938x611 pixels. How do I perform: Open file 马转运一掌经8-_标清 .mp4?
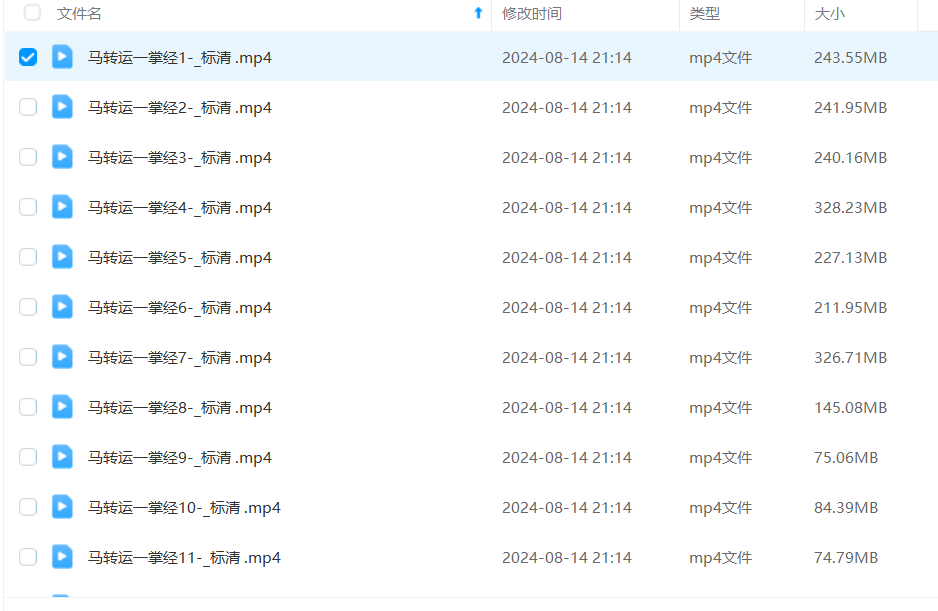pyautogui.click(x=179, y=407)
